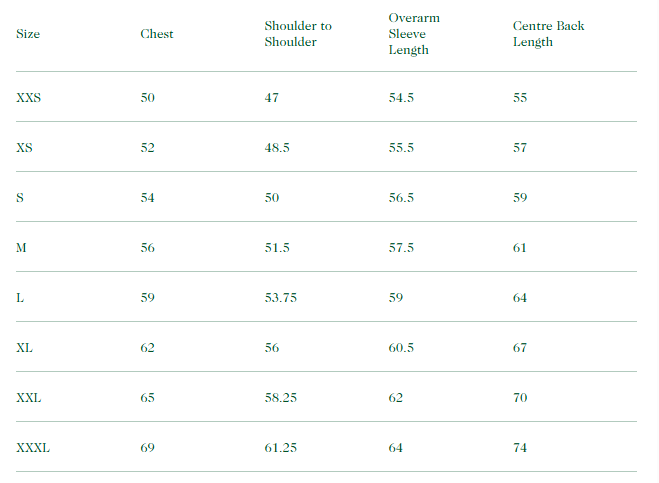The height and width of the screenshot is (483, 659).
Task: Click the Size column header
Action: [26, 34]
